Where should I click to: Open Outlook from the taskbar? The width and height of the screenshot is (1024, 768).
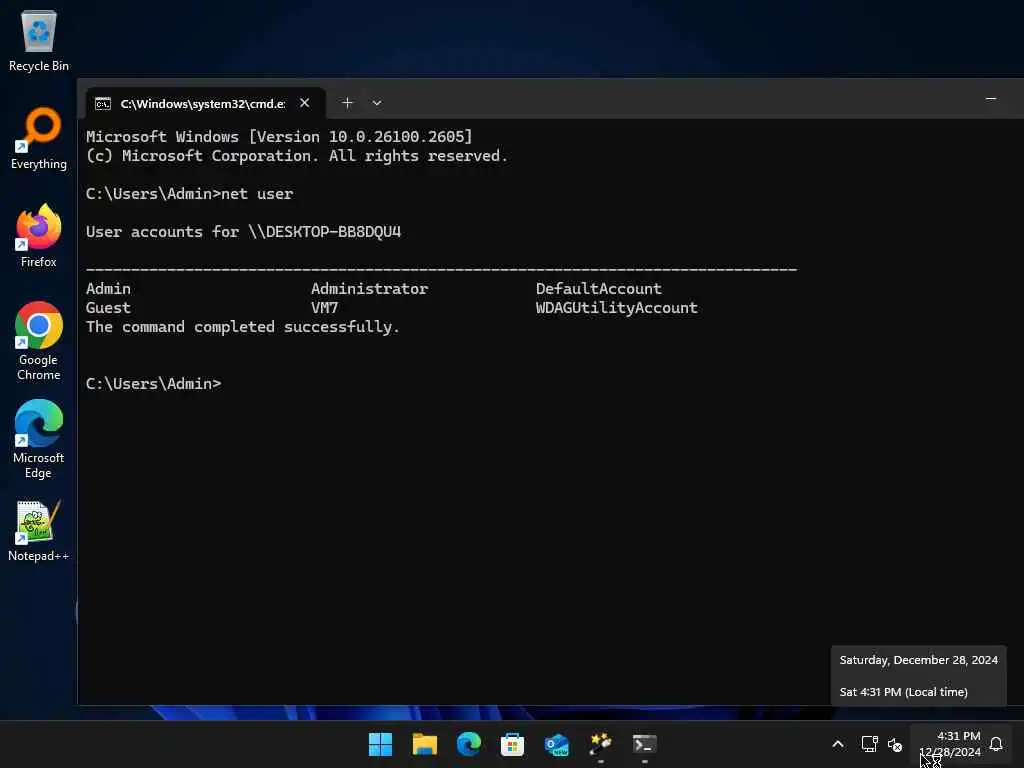click(556, 744)
